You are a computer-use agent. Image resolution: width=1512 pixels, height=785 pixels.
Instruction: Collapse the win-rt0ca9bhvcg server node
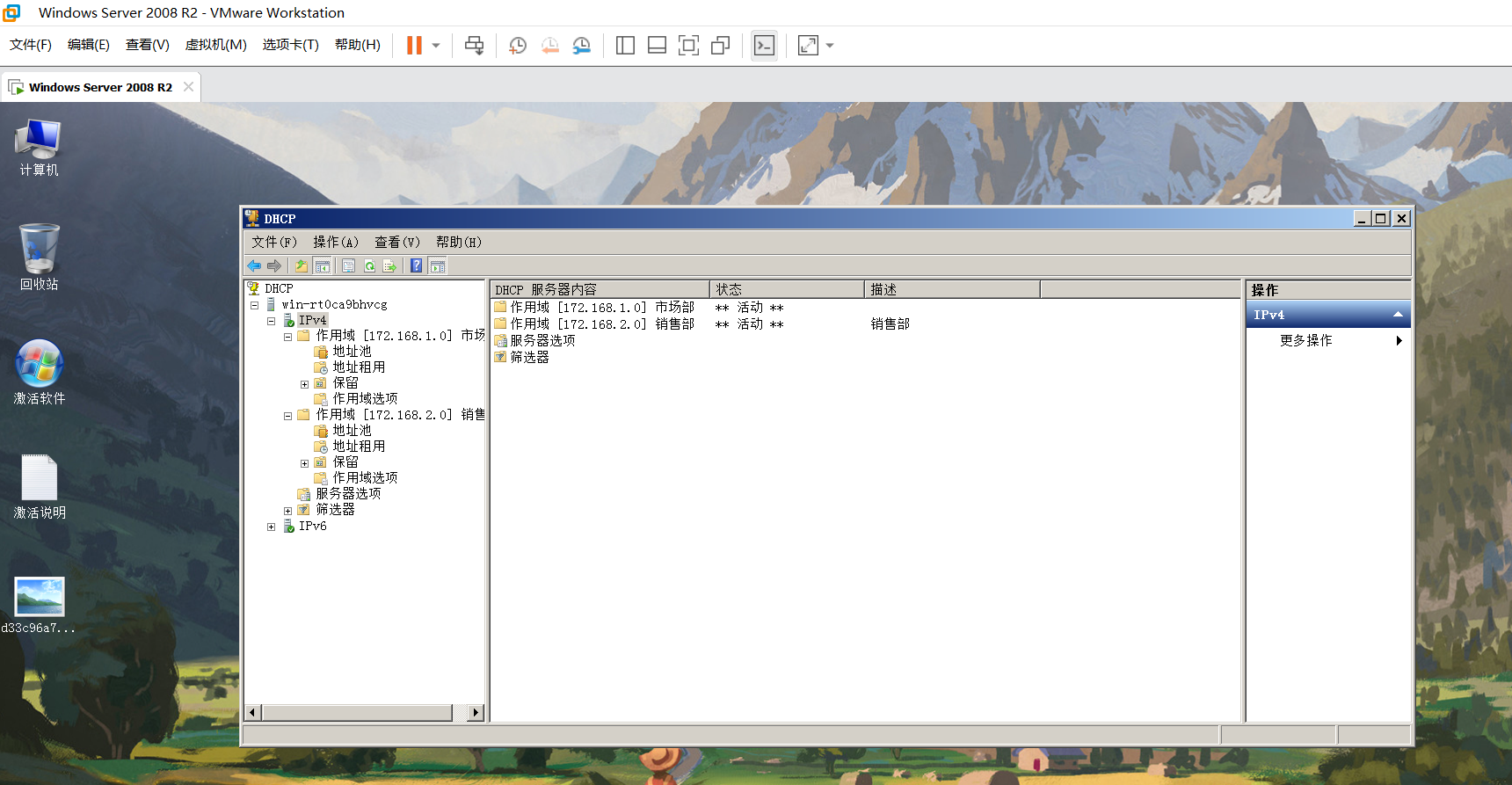pos(254,305)
